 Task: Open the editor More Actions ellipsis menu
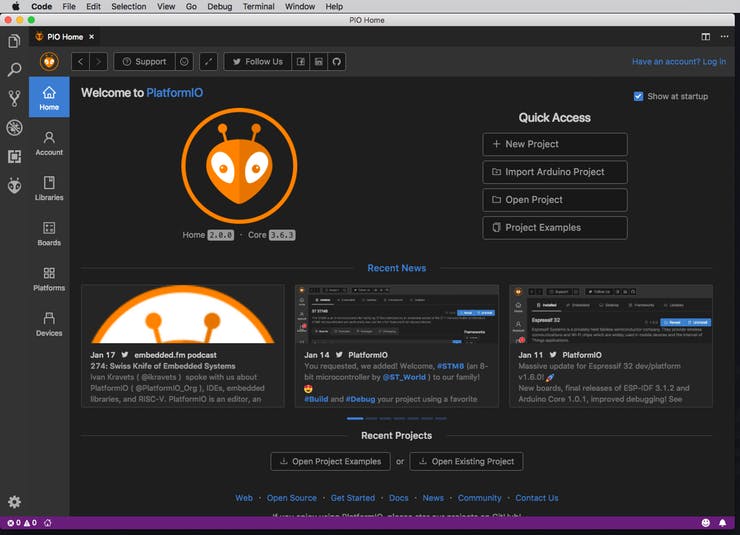point(723,36)
